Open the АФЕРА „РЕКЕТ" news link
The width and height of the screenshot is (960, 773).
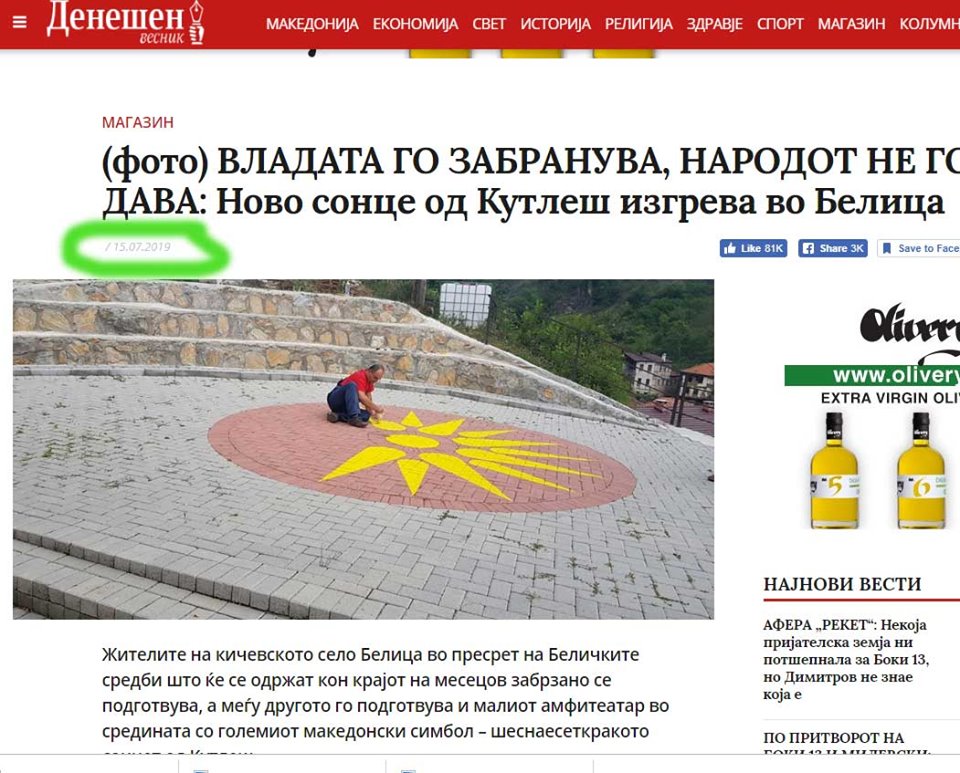pyautogui.click(x=846, y=659)
